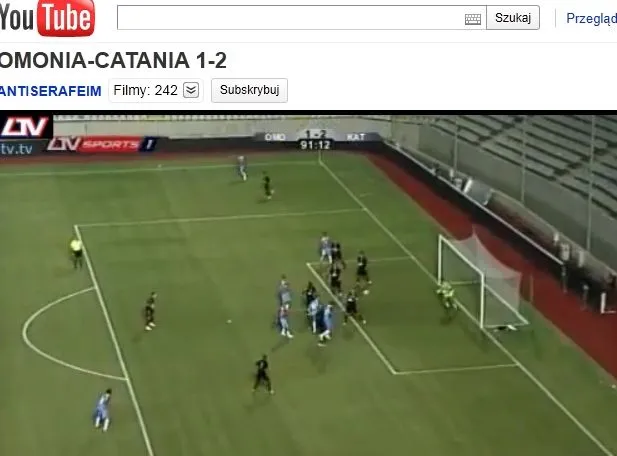Image resolution: width=617 pixels, height=456 pixels.
Task: Click the LTV Sports banner in video
Action: (103, 144)
